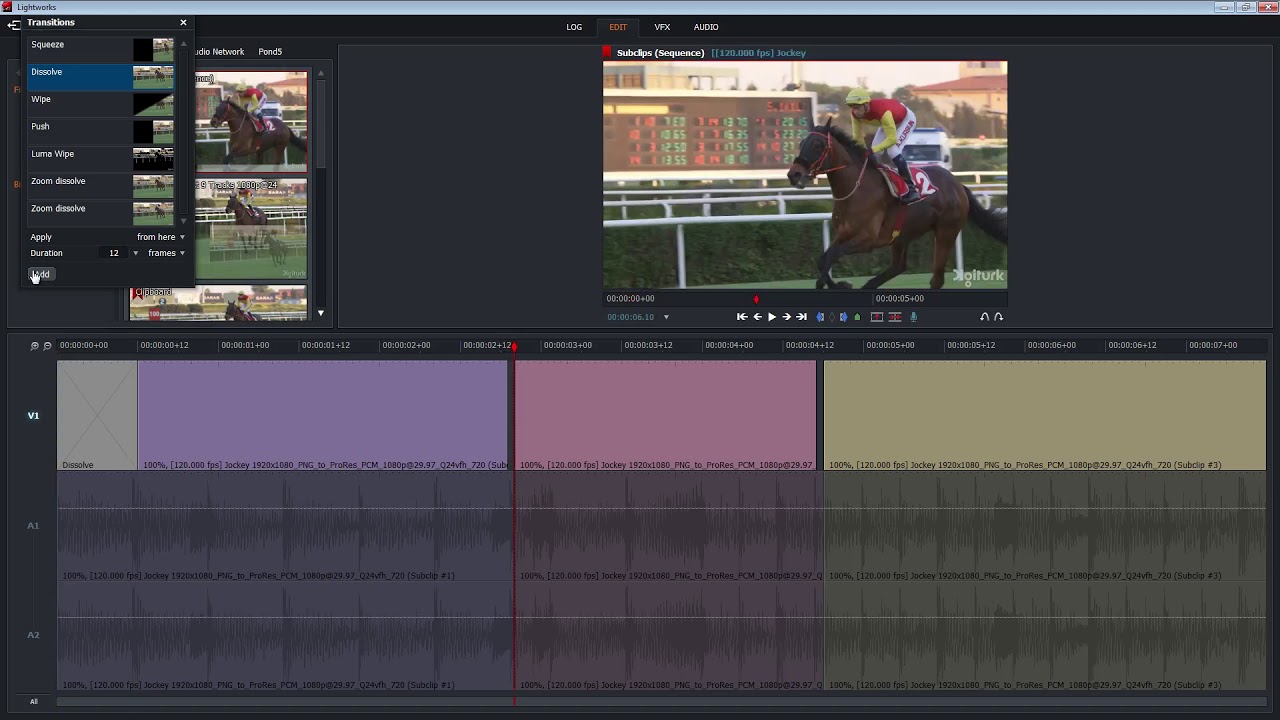Select the Luma Wipe transition
The height and width of the screenshot is (720, 1280).
click(102, 158)
